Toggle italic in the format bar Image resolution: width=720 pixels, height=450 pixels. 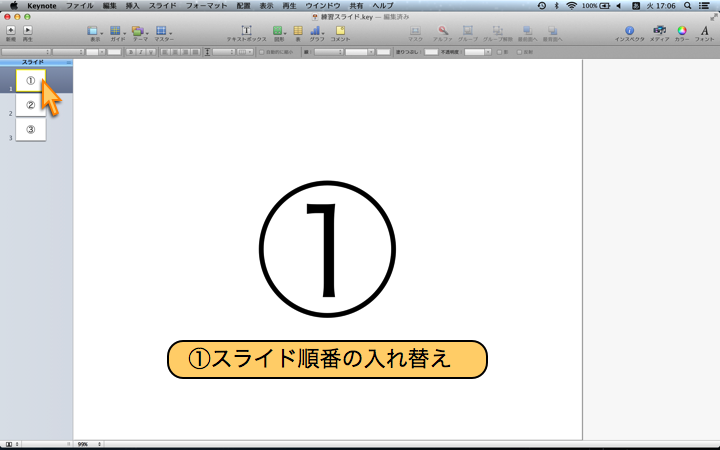click(141, 52)
